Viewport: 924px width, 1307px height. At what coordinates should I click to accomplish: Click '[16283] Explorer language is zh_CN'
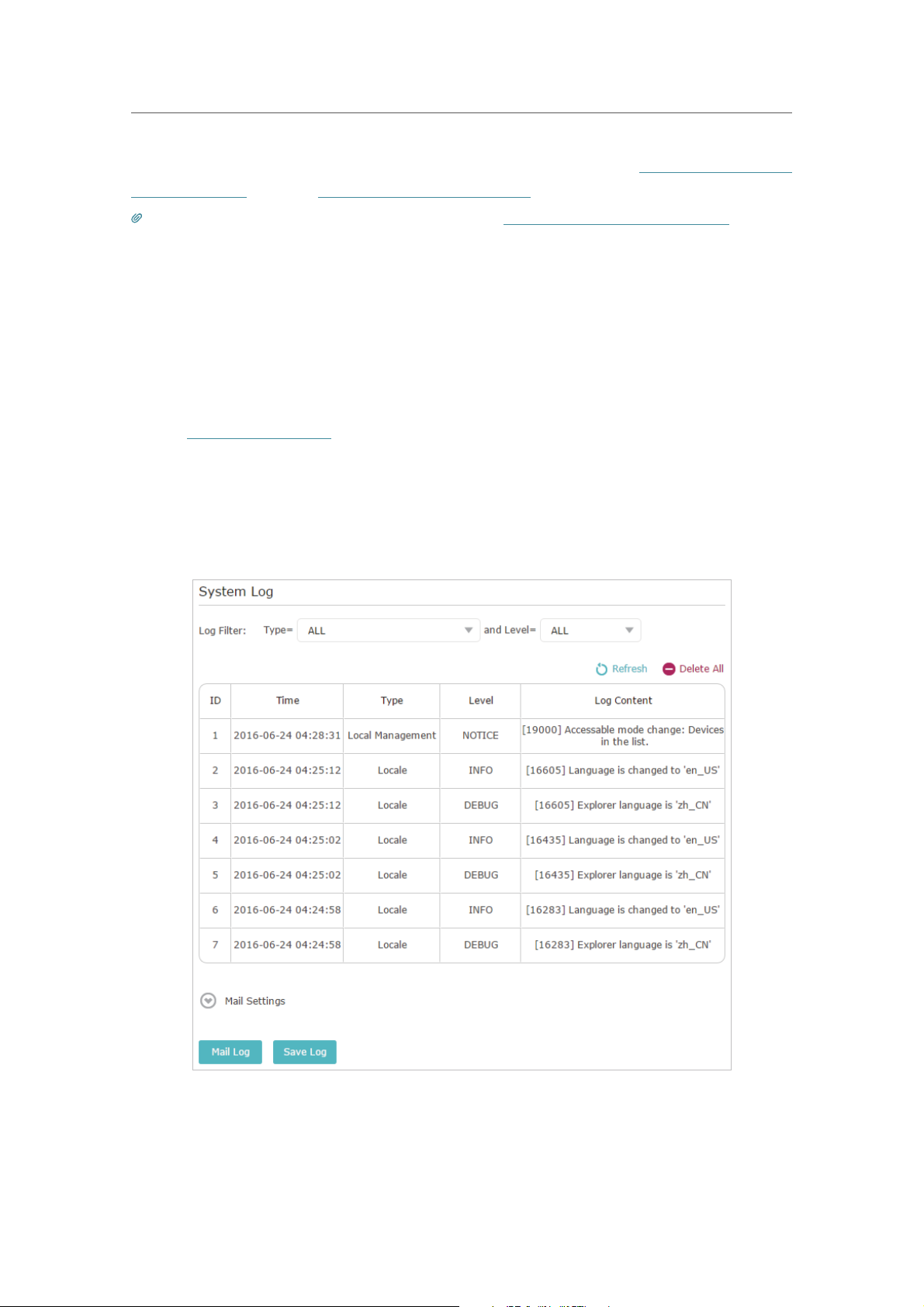(x=623, y=946)
